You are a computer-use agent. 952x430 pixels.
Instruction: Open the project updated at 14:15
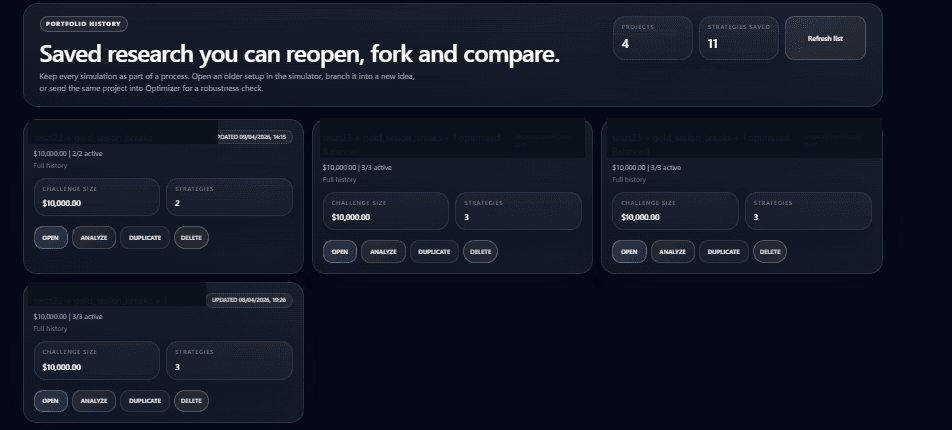(50, 238)
